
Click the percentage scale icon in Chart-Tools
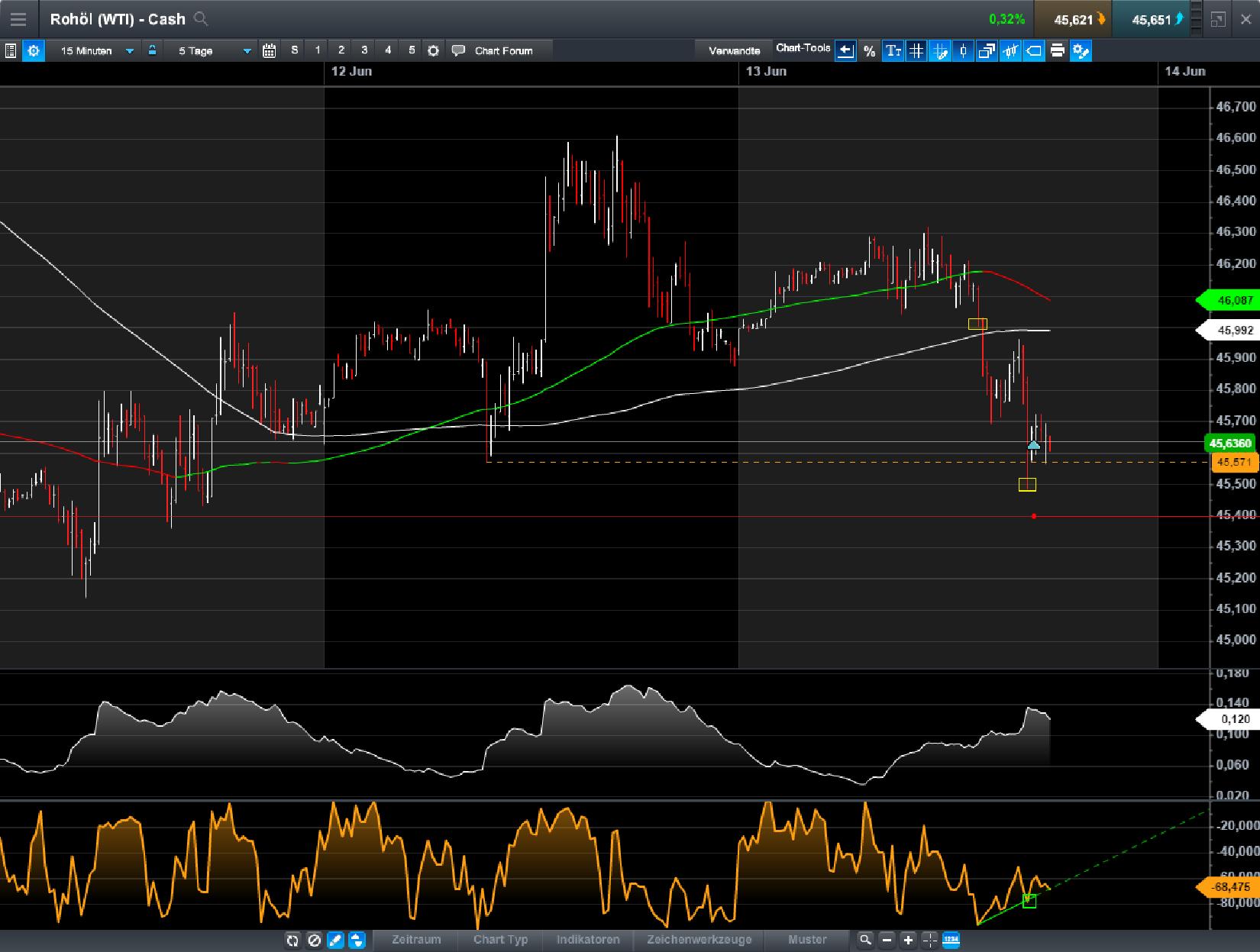click(869, 50)
